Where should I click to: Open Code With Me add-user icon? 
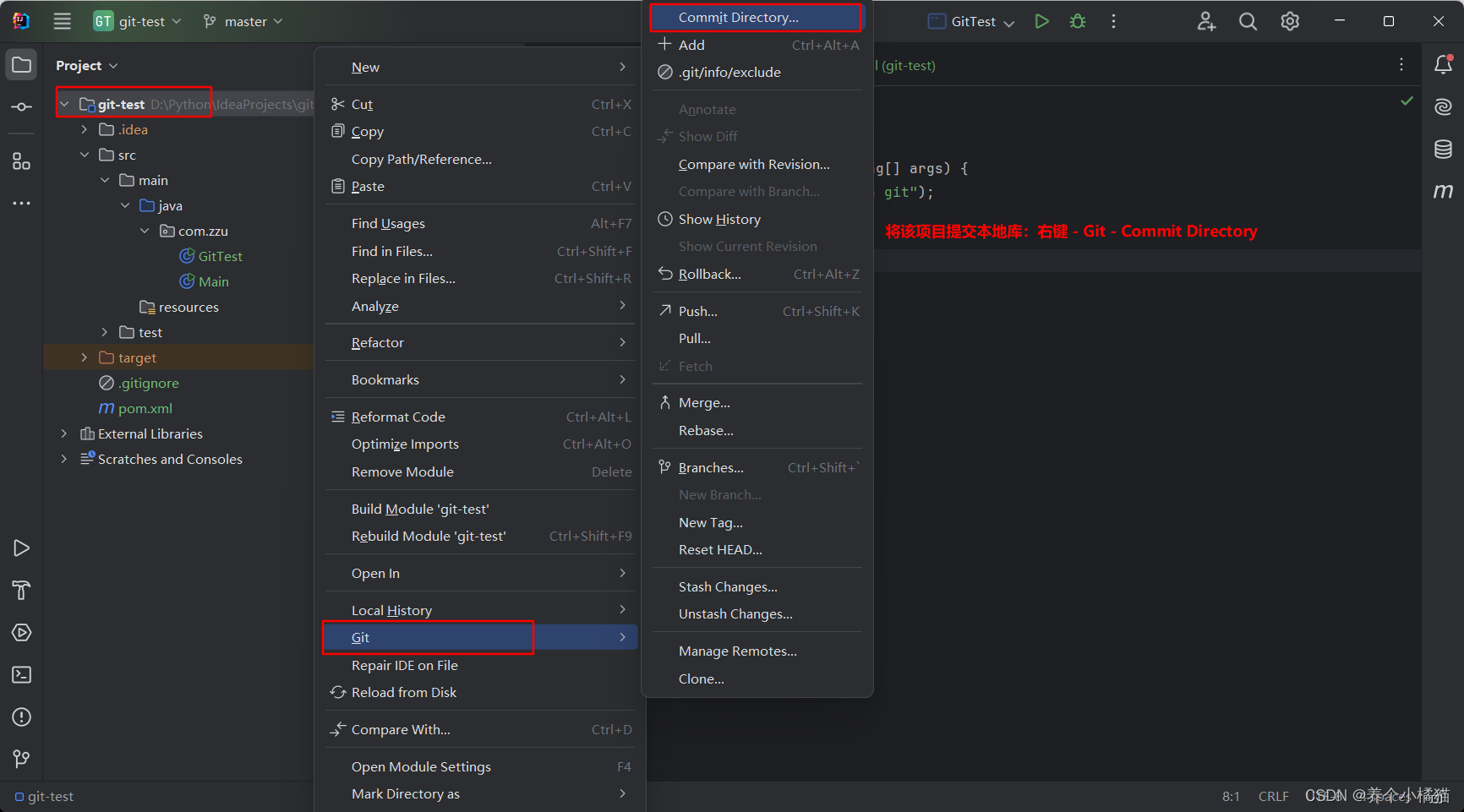pos(1206,21)
